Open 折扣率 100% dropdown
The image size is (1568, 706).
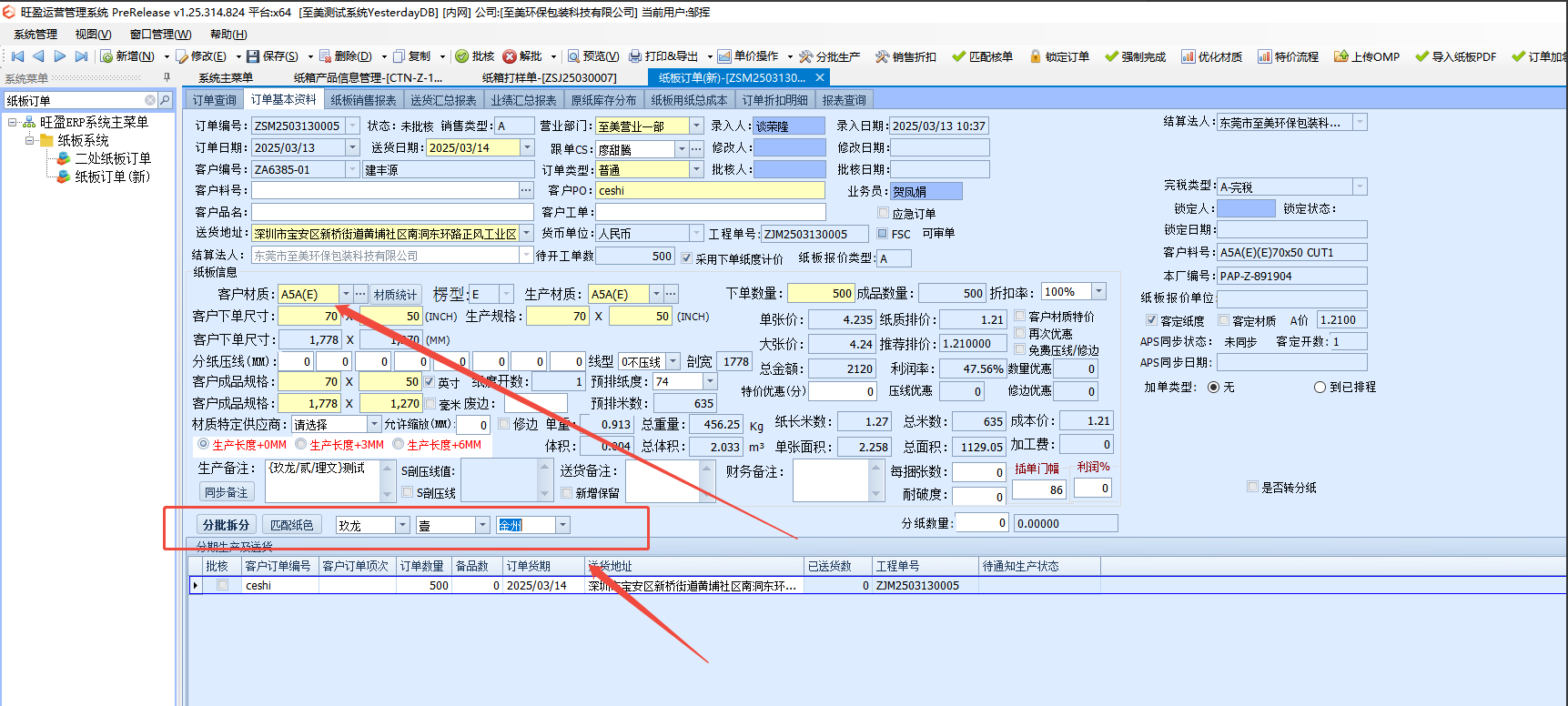(1098, 291)
